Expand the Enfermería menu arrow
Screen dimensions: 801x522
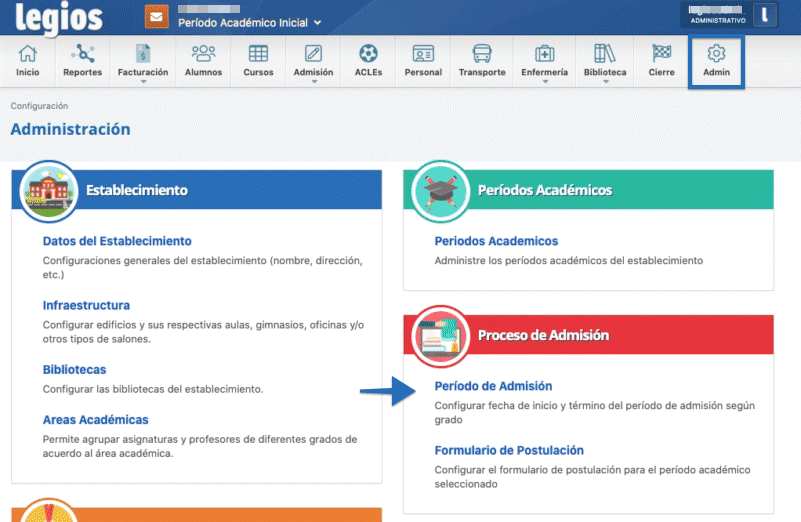pos(545,82)
